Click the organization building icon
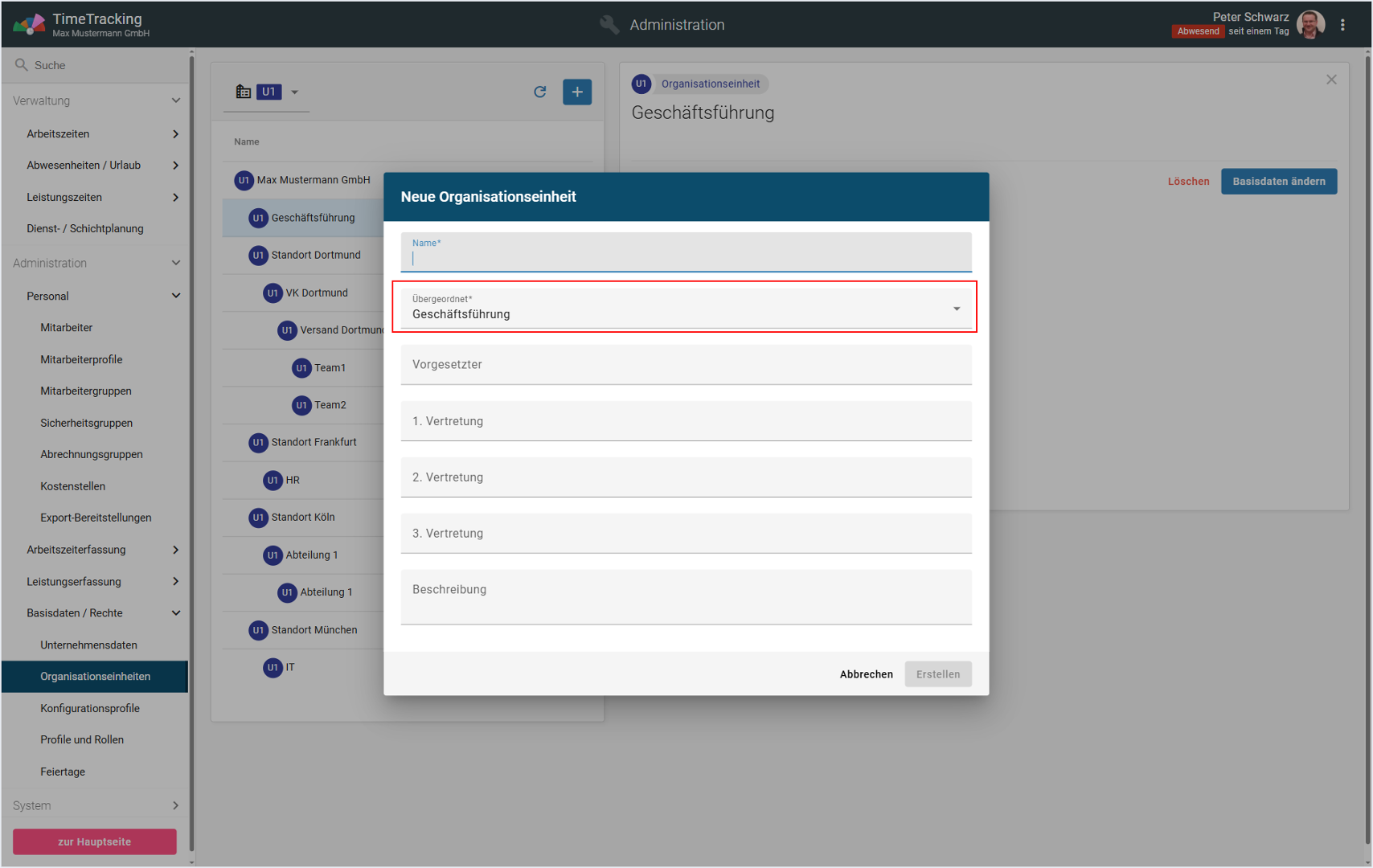1373x868 pixels. (243, 92)
